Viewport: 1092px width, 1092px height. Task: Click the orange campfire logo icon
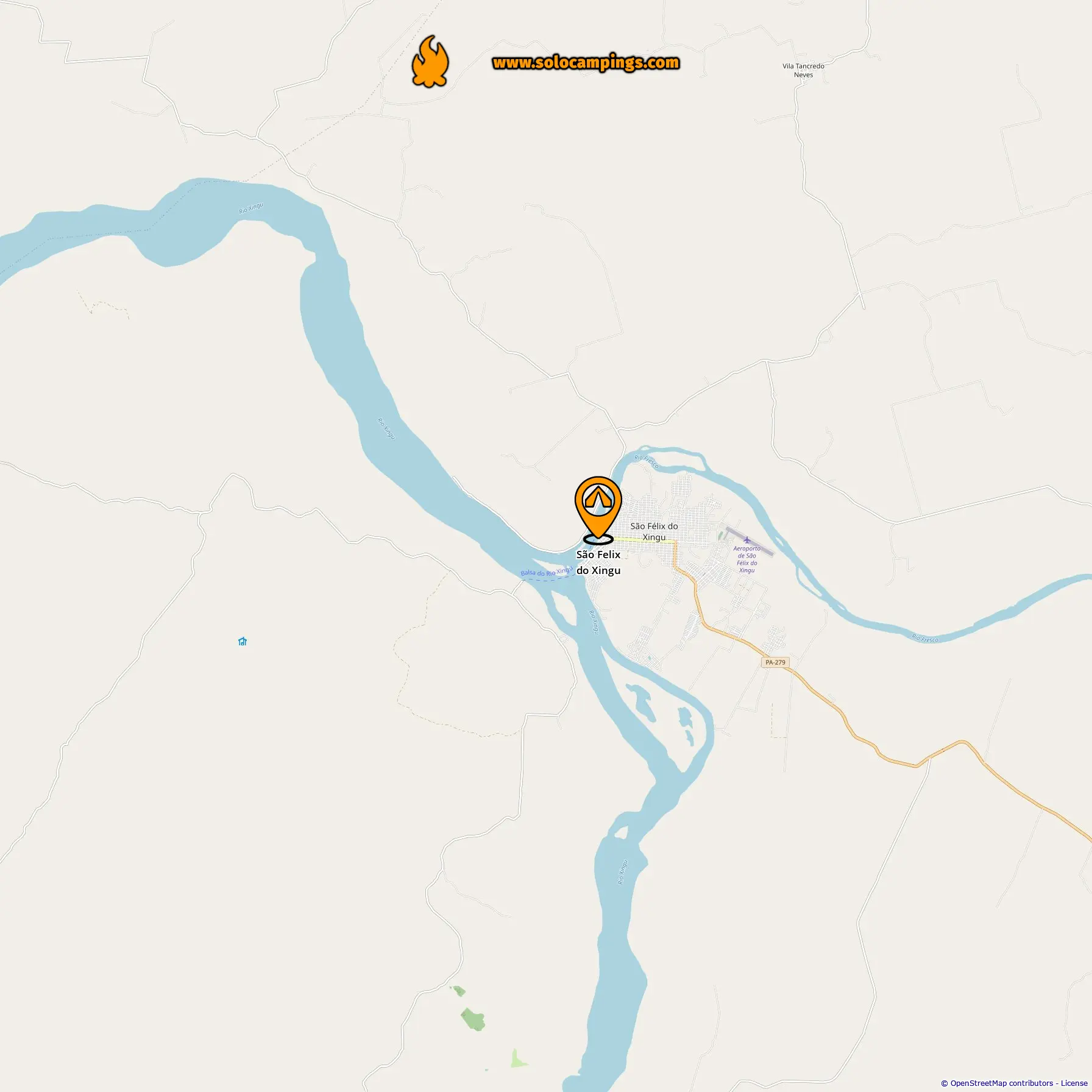(x=430, y=61)
